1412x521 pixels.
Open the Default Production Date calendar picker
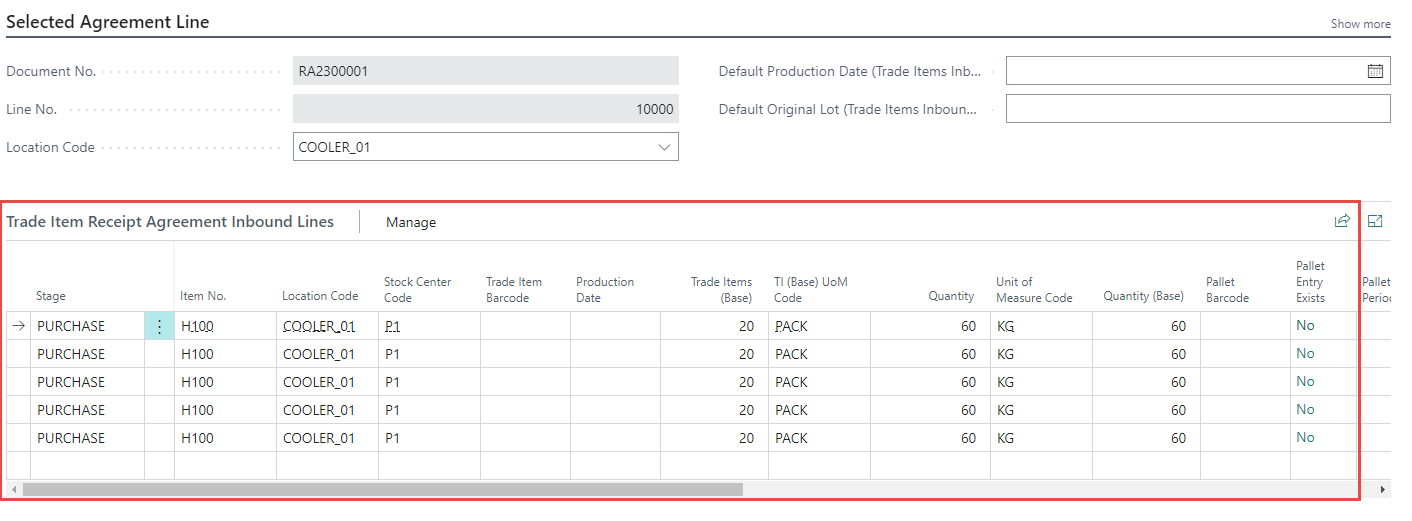click(1375, 71)
